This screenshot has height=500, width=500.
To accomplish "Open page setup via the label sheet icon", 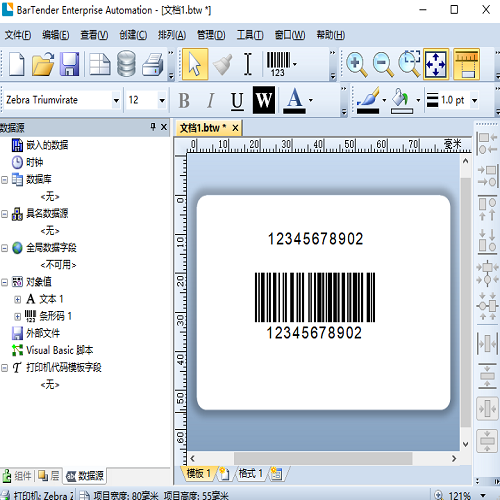I will tap(99, 64).
